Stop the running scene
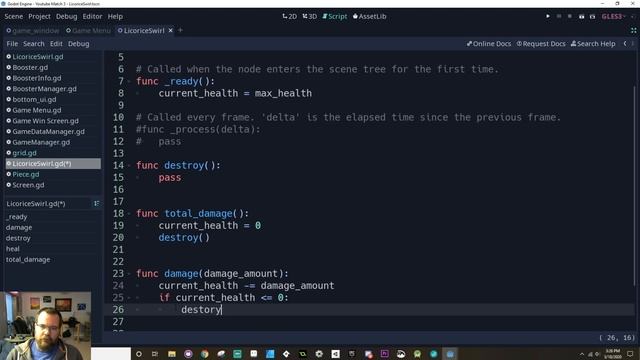This screenshot has height=360, width=640. (570, 16)
